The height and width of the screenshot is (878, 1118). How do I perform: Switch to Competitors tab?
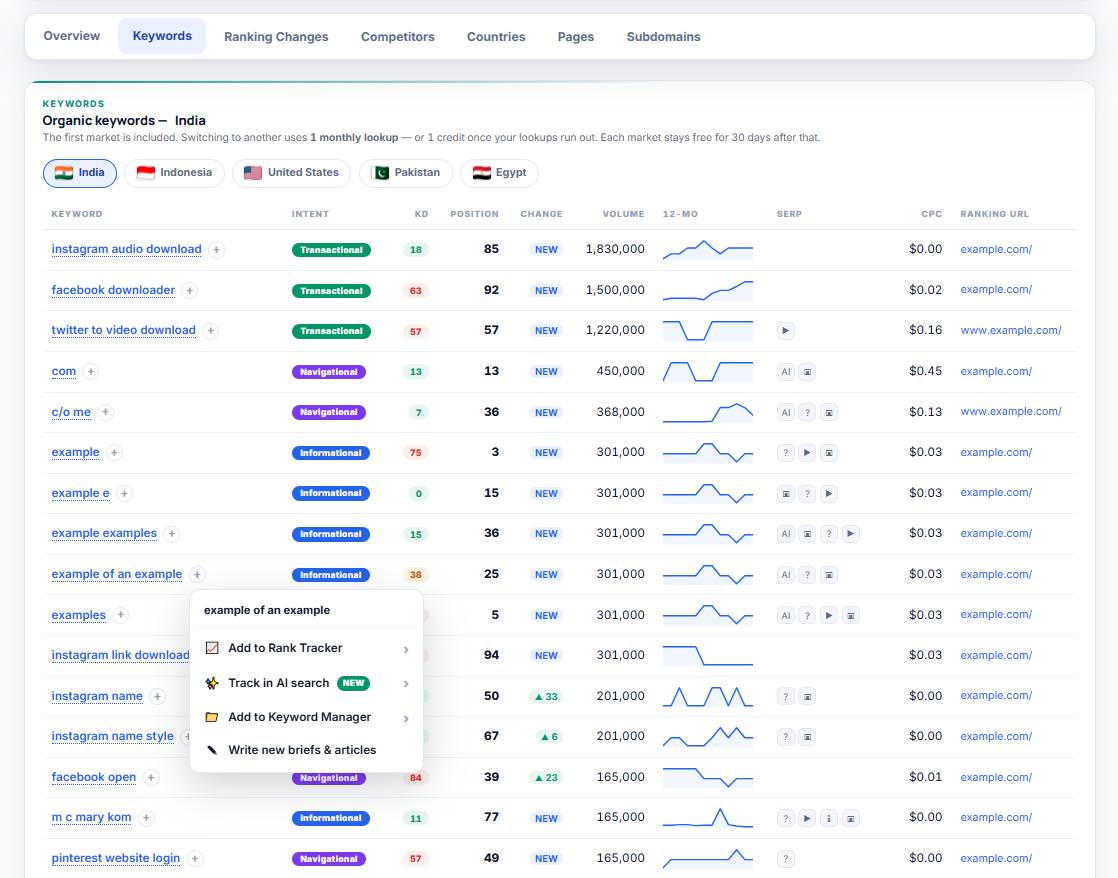click(x=398, y=36)
